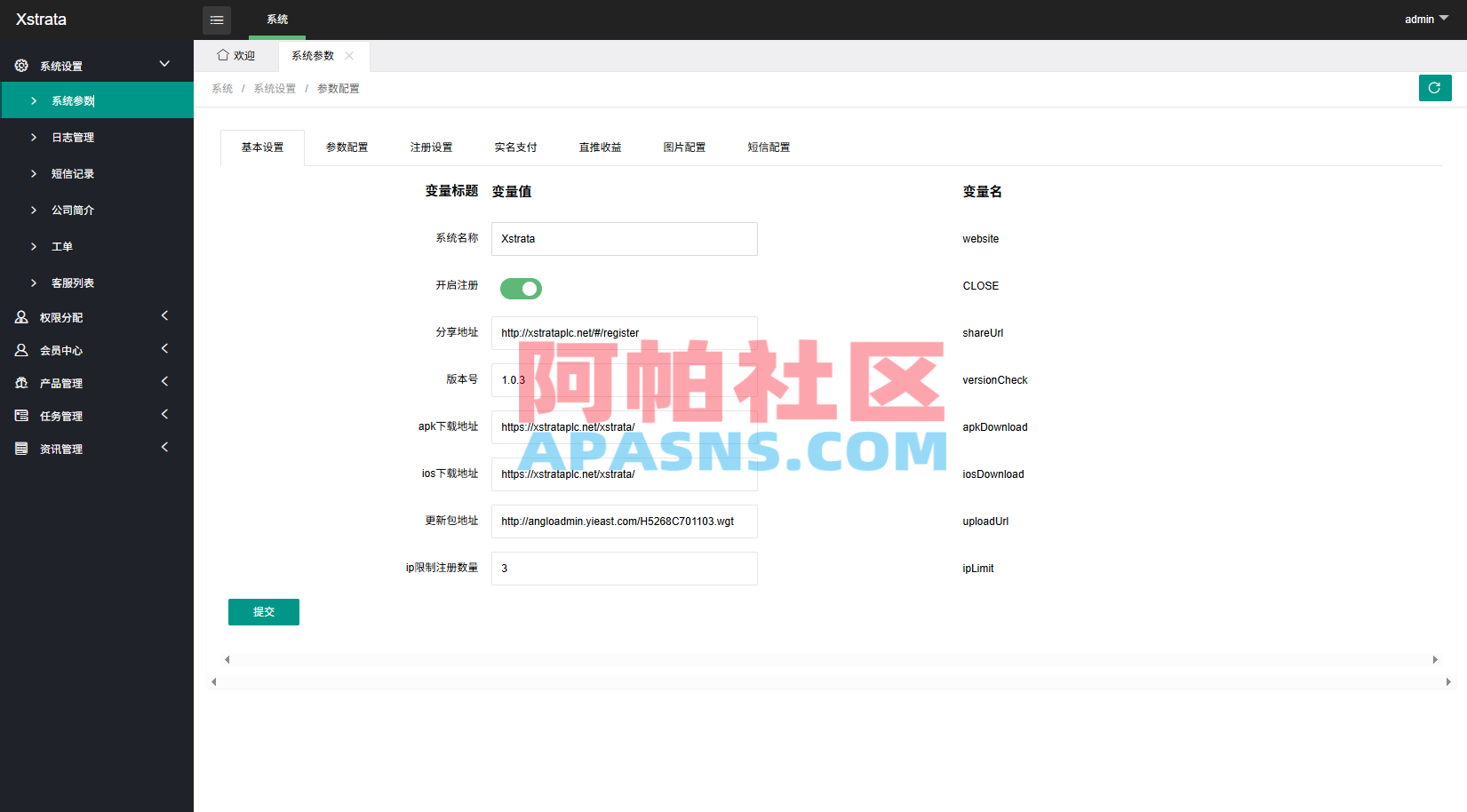Open 工单 in the sidebar
This screenshot has height=812, width=1467.
[x=97, y=246]
